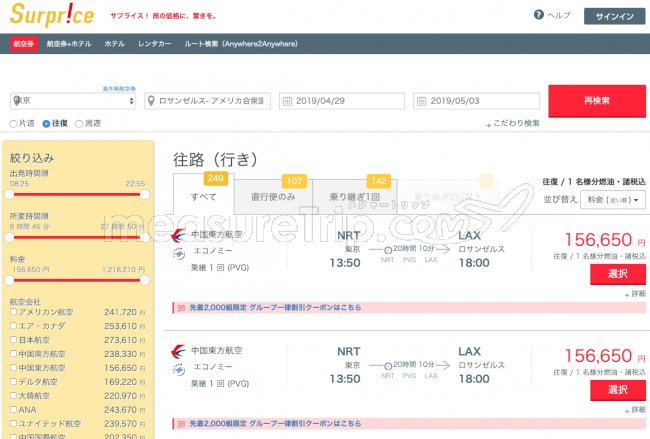The height and width of the screenshot is (439, 650).
Task: Open the 航空券 menu item
Action: 24,44
